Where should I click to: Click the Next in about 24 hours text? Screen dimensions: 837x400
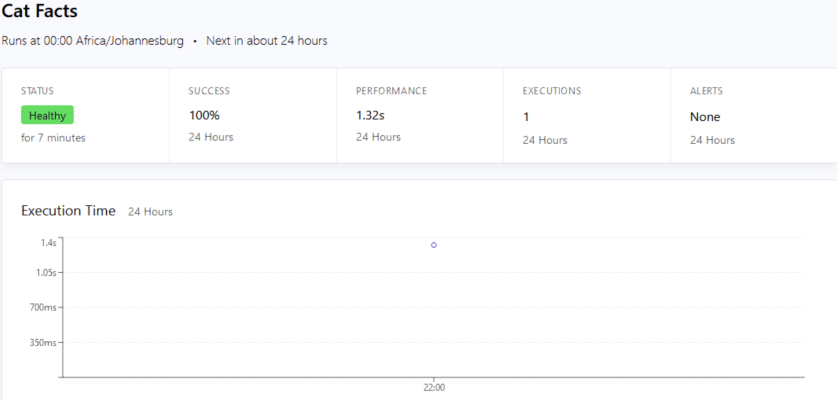(x=266, y=41)
